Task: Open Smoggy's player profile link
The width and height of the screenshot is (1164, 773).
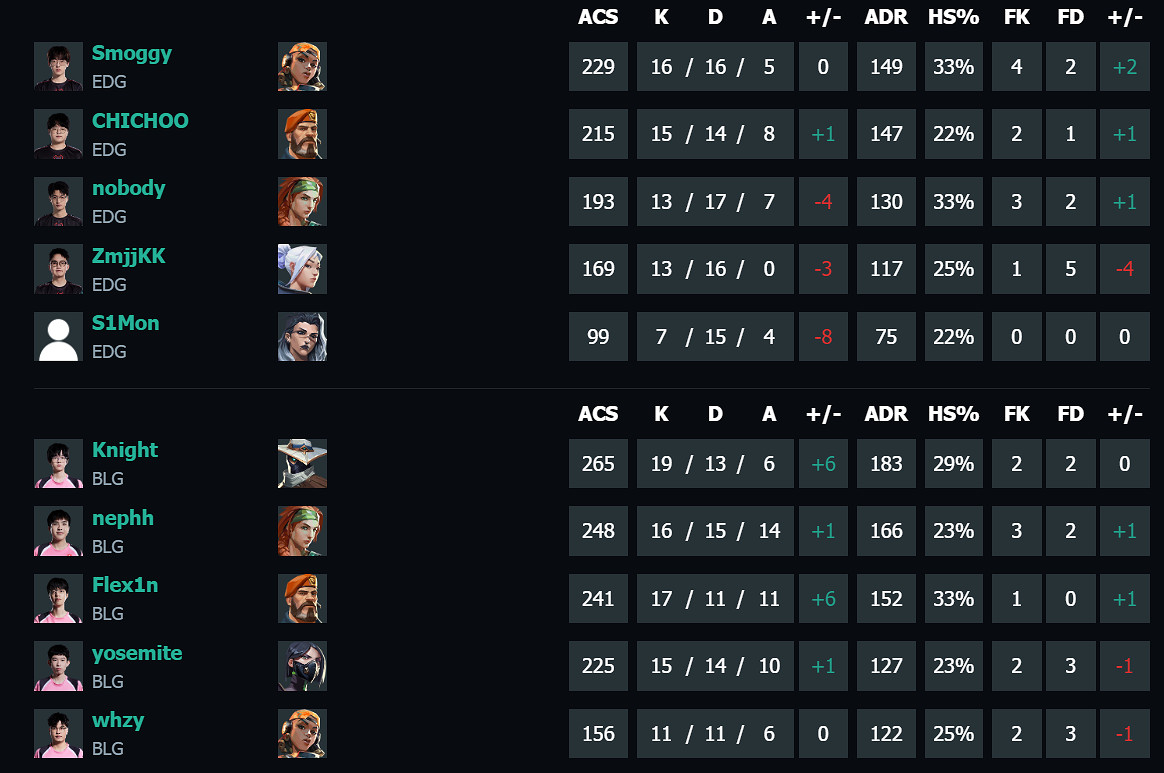Action: 132,53
